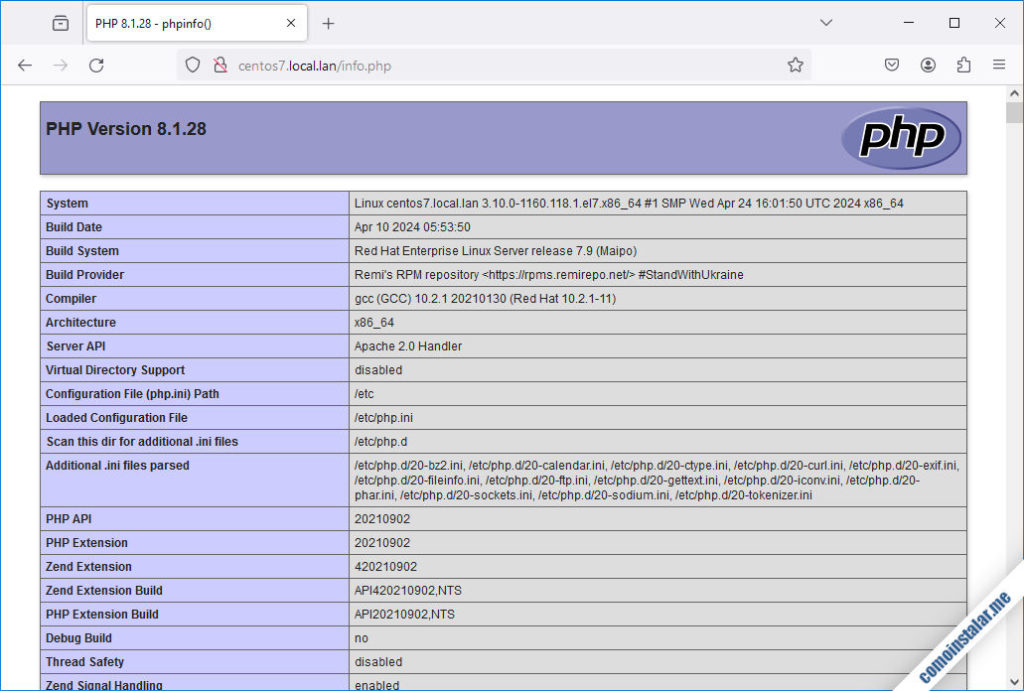Click the site security padlock icon
Screen dimensions: 1024x691
coord(218,64)
